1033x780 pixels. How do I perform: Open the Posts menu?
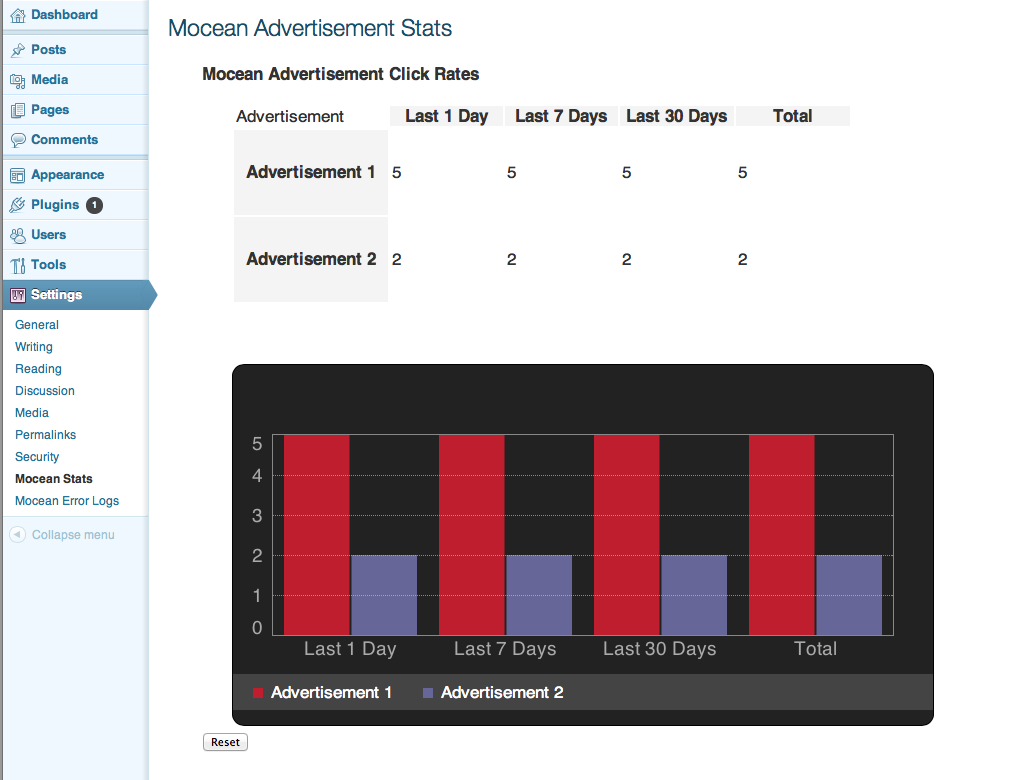(48, 49)
